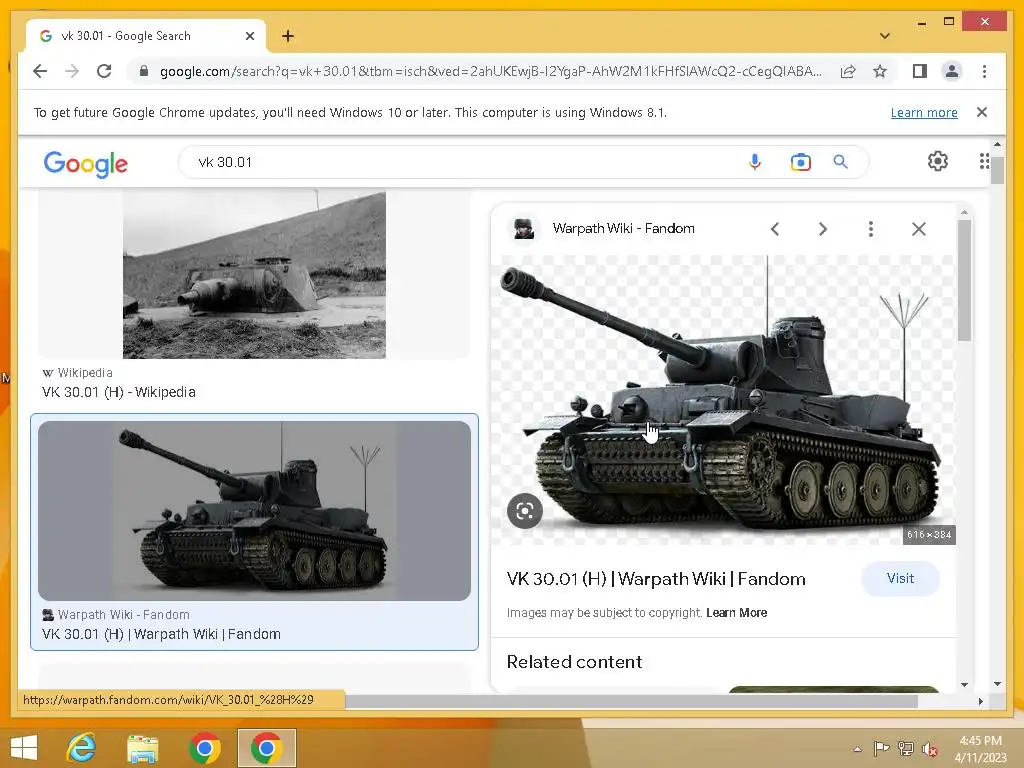Open VK 30.01 (H) | Warpath Wiki result caption
The width and height of the screenshot is (1024, 768).
(x=161, y=634)
